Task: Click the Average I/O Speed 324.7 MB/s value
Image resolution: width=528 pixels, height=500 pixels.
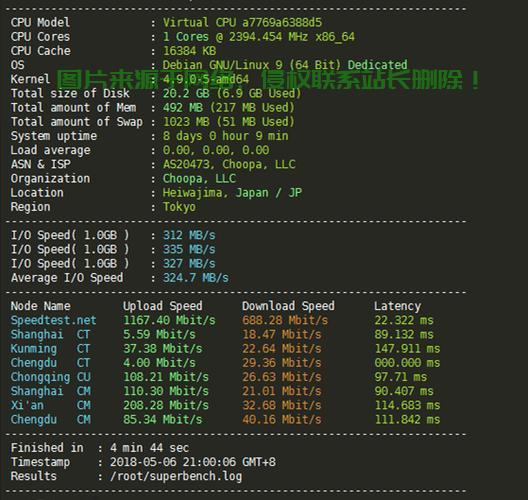Action: (x=196, y=278)
